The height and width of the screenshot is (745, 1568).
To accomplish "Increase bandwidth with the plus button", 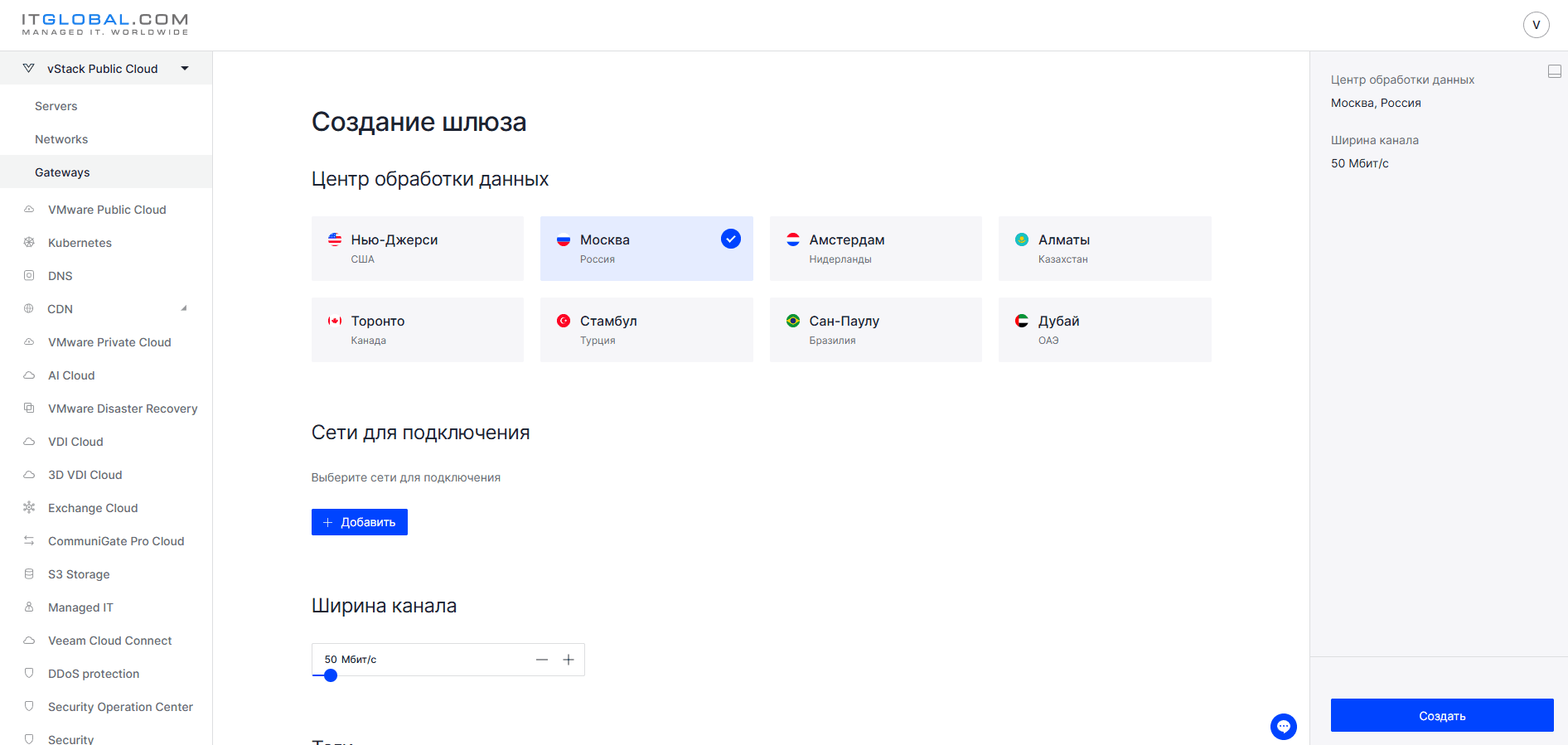I will (x=569, y=660).
